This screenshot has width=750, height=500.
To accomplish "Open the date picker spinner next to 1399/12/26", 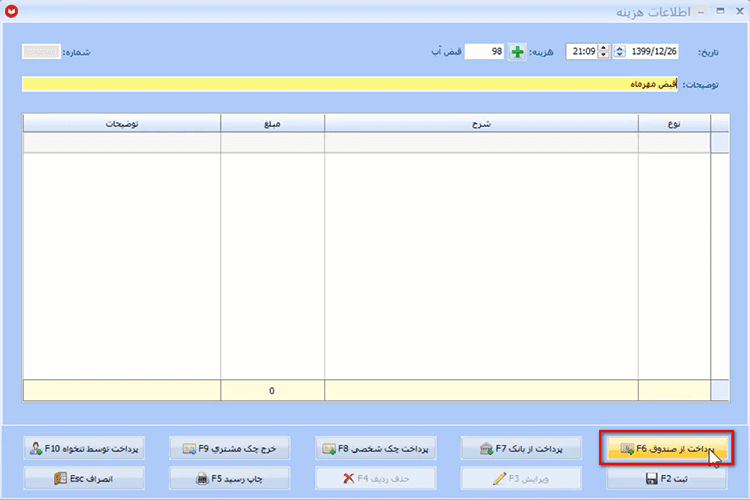I will click(619, 51).
